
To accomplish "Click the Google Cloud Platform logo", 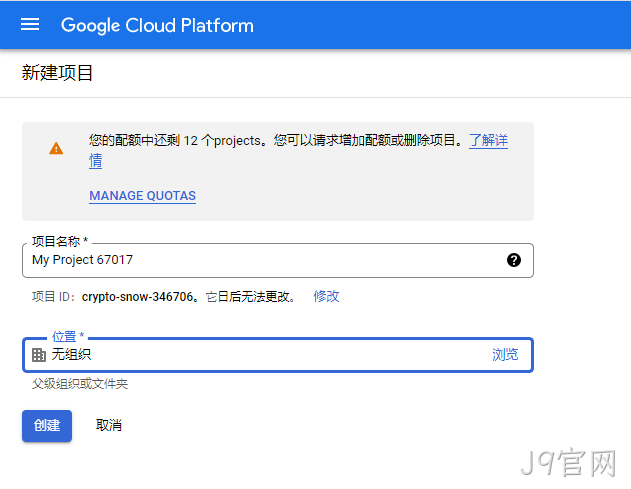I will click(x=157, y=25).
